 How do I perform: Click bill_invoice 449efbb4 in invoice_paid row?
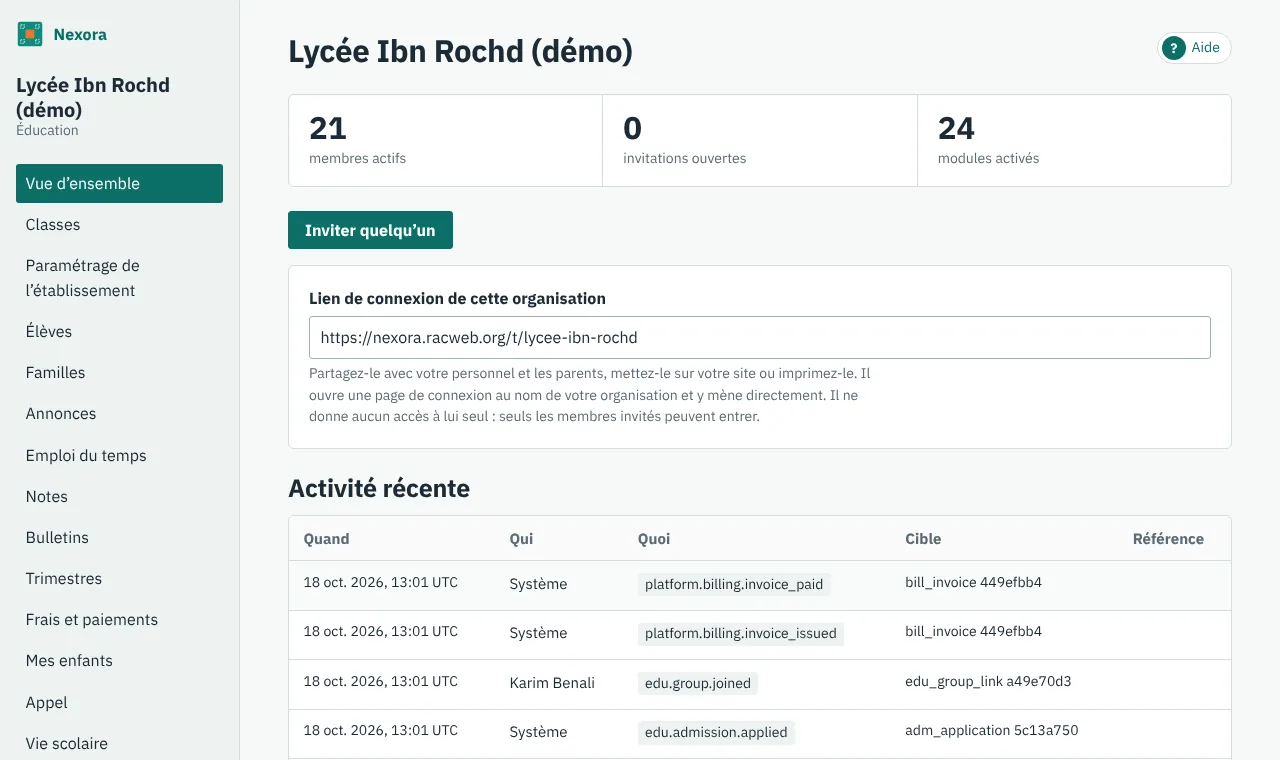(x=973, y=582)
